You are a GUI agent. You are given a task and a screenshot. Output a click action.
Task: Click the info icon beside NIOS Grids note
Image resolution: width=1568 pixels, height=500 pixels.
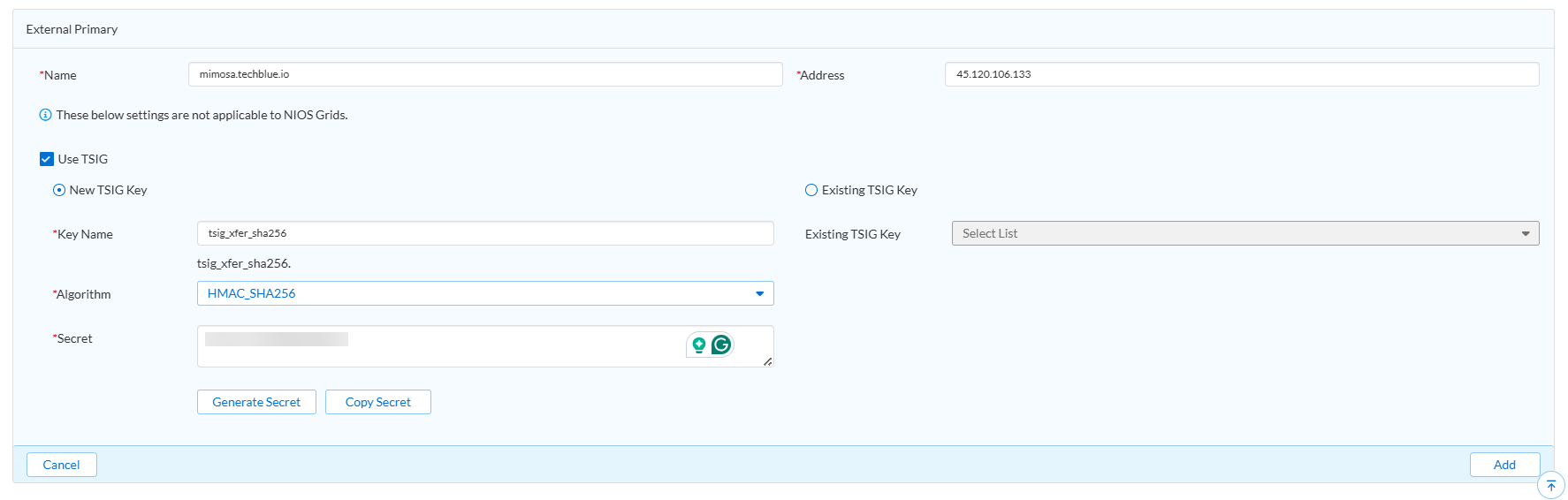pyautogui.click(x=45, y=115)
